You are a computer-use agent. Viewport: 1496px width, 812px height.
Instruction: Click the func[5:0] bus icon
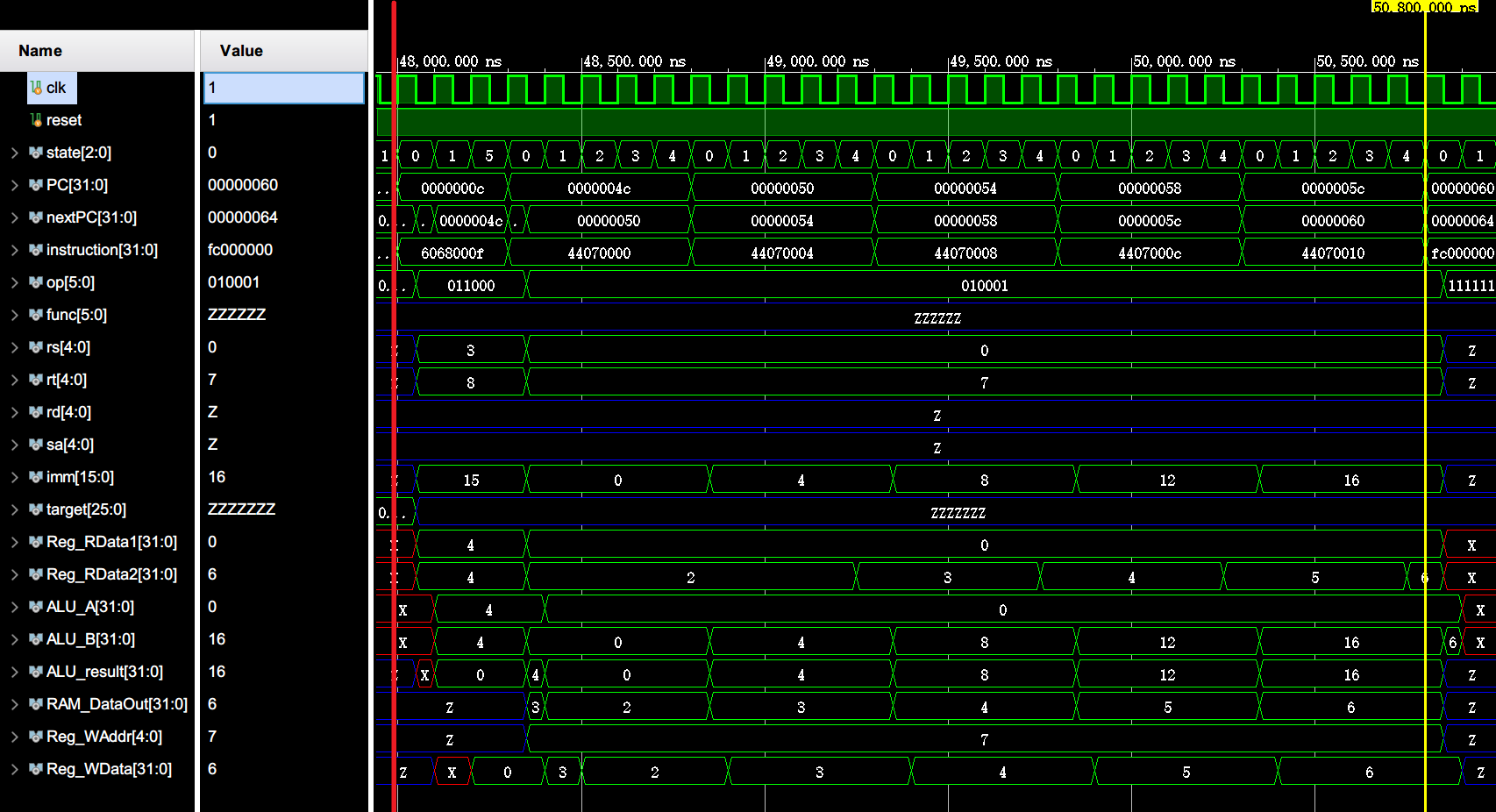36,315
